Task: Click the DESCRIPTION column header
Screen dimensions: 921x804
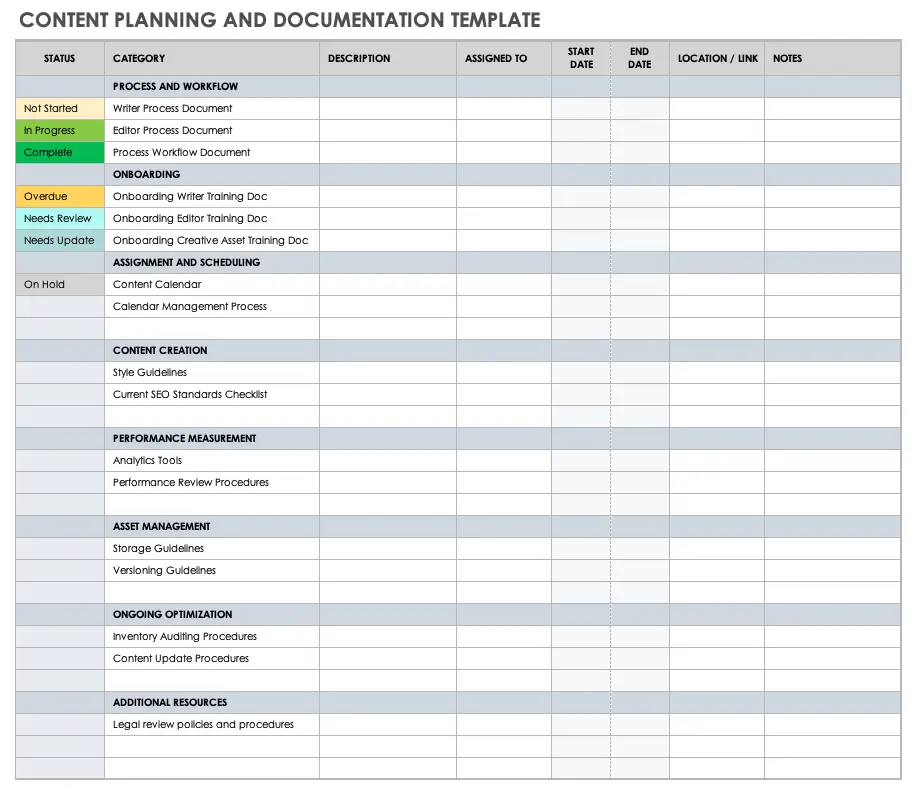Action: coord(388,58)
